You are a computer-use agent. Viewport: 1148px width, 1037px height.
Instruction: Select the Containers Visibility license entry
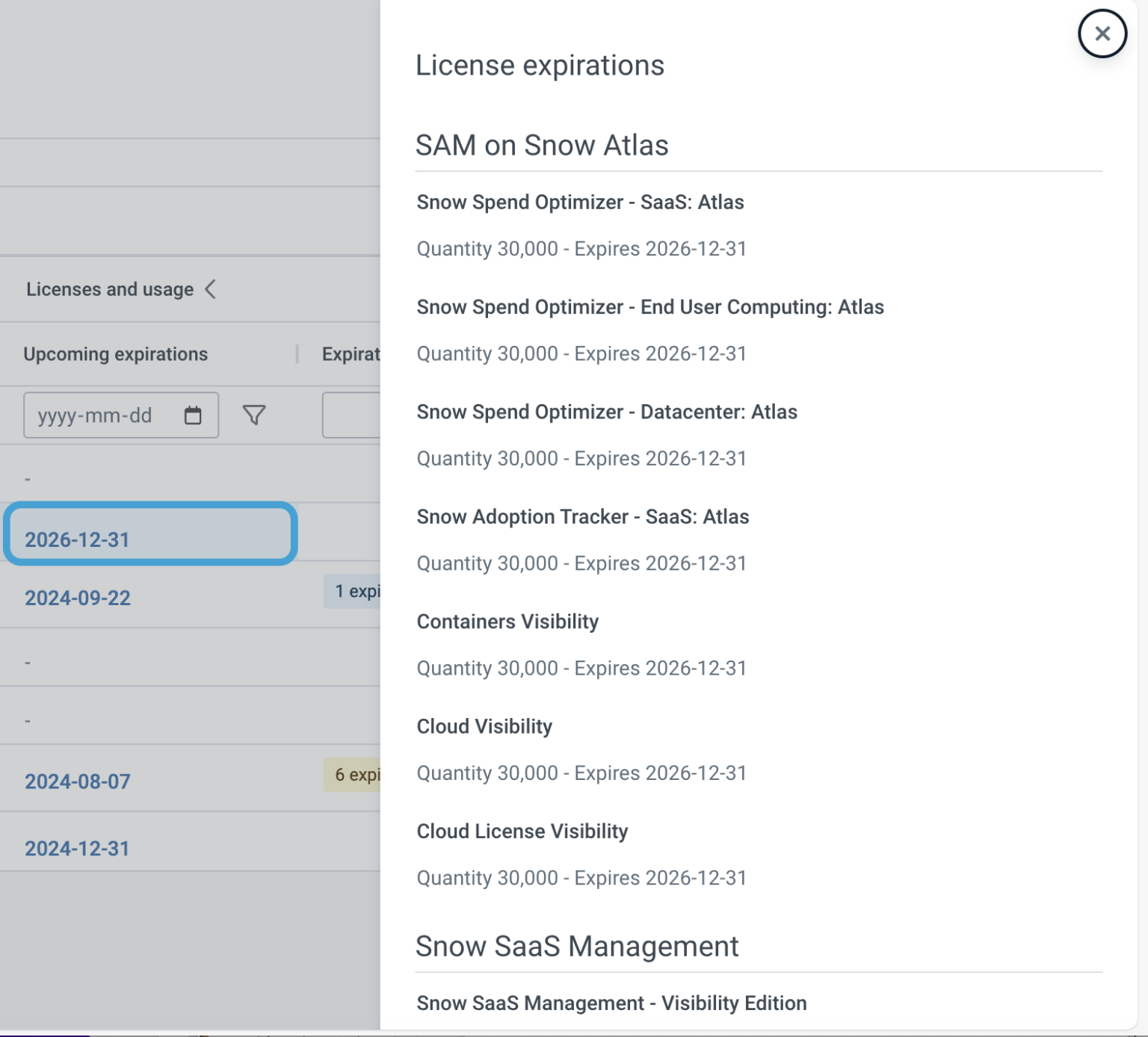(507, 621)
